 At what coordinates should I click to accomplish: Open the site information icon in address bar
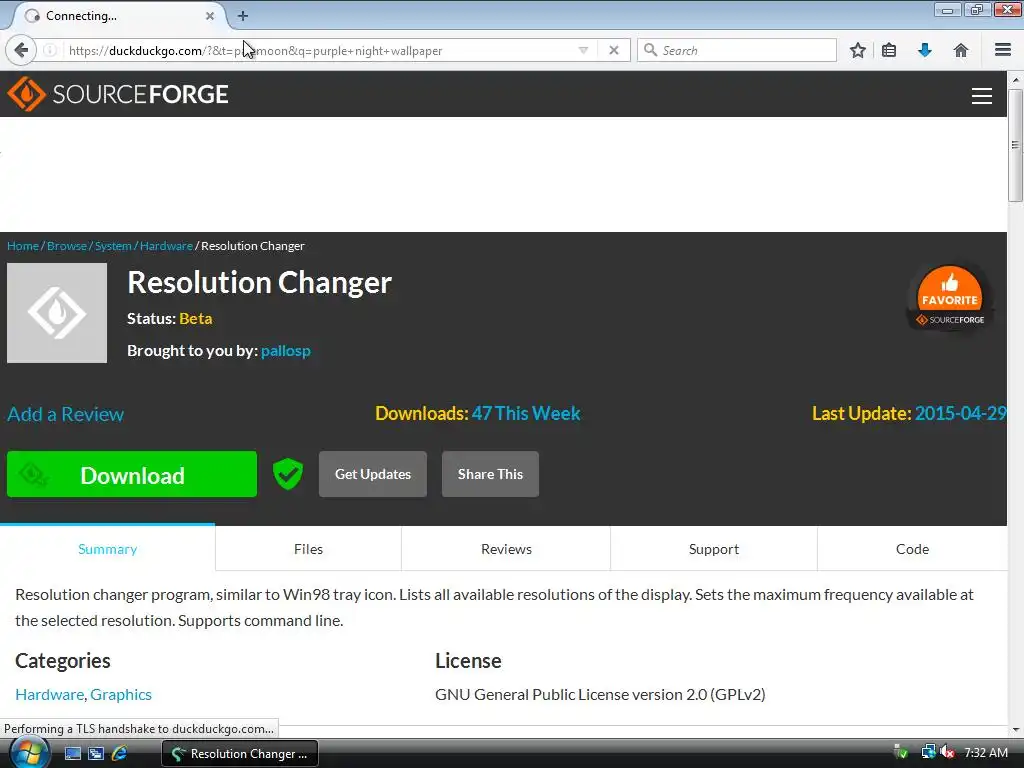(50, 50)
